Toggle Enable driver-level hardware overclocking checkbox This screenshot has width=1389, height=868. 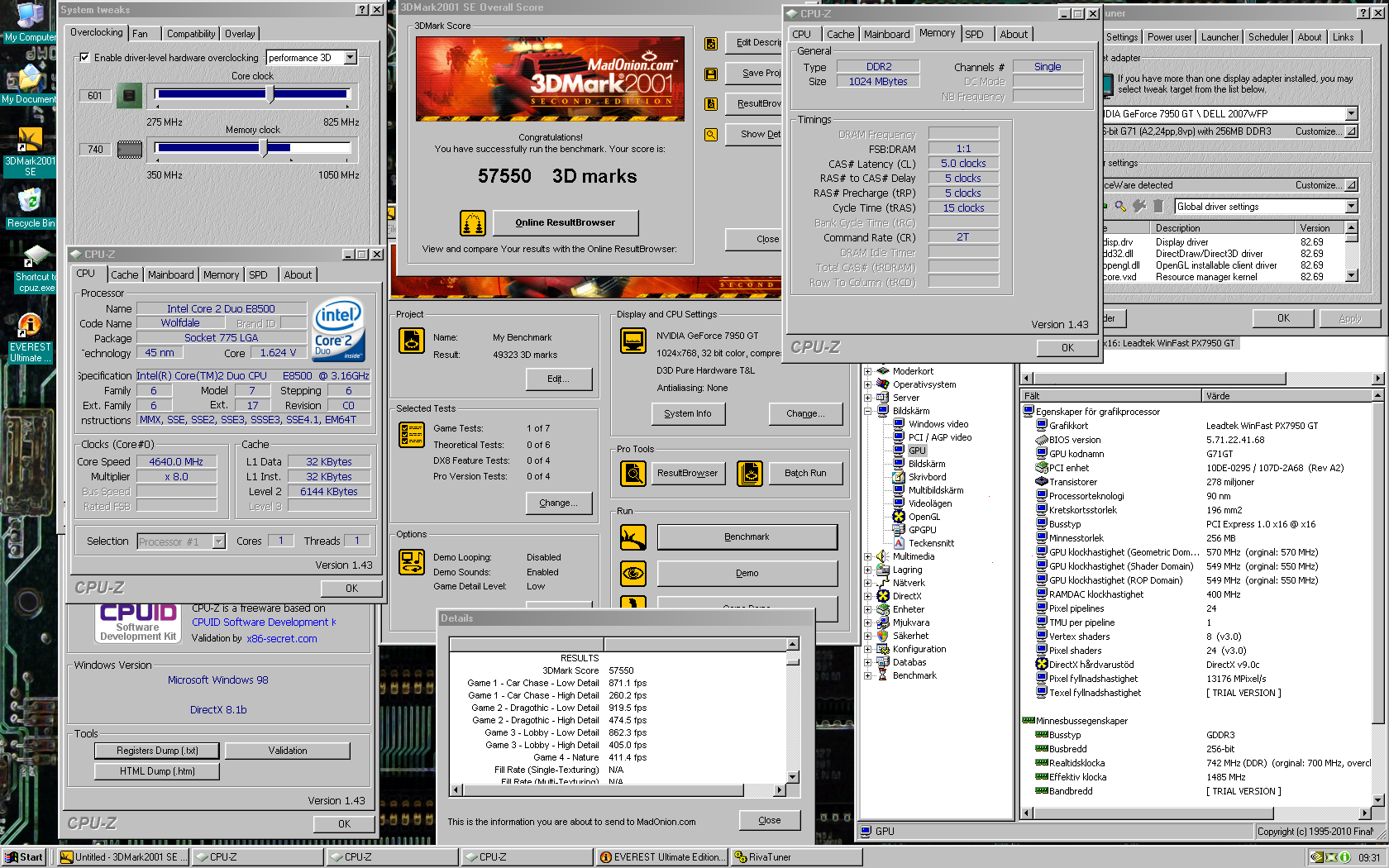[84, 58]
